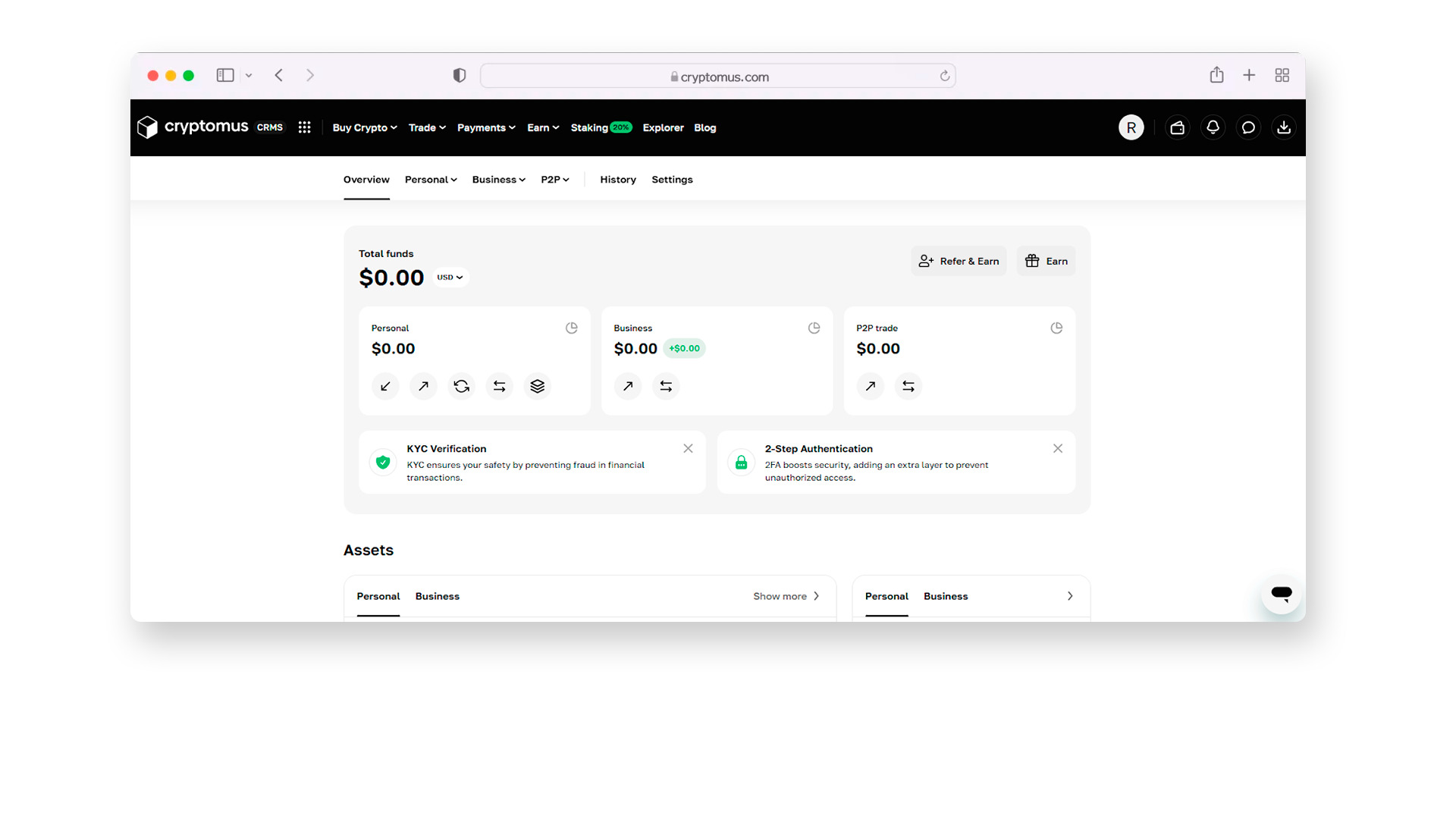The height and width of the screenshot is (819, 1456).
Task: Expand the Payments dropdown menu
Action: click(486, 127)
